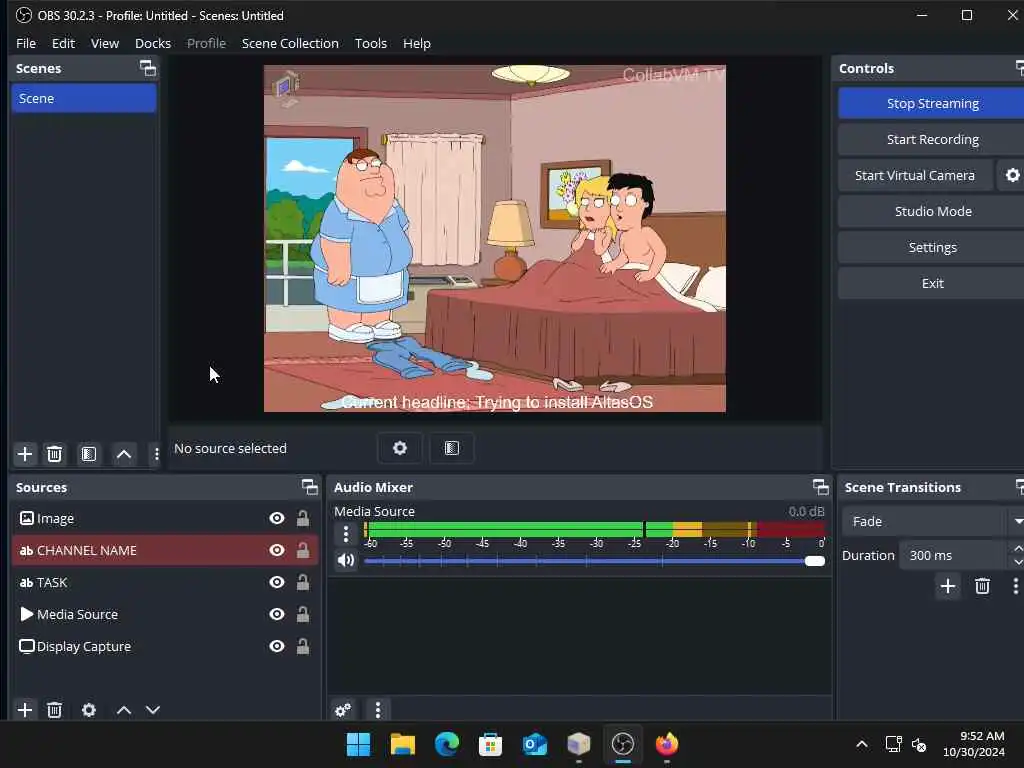Start the Virtual Camera
This screenshot has width=1024, height=768.
pyautogui.click(x=915, y=175)
